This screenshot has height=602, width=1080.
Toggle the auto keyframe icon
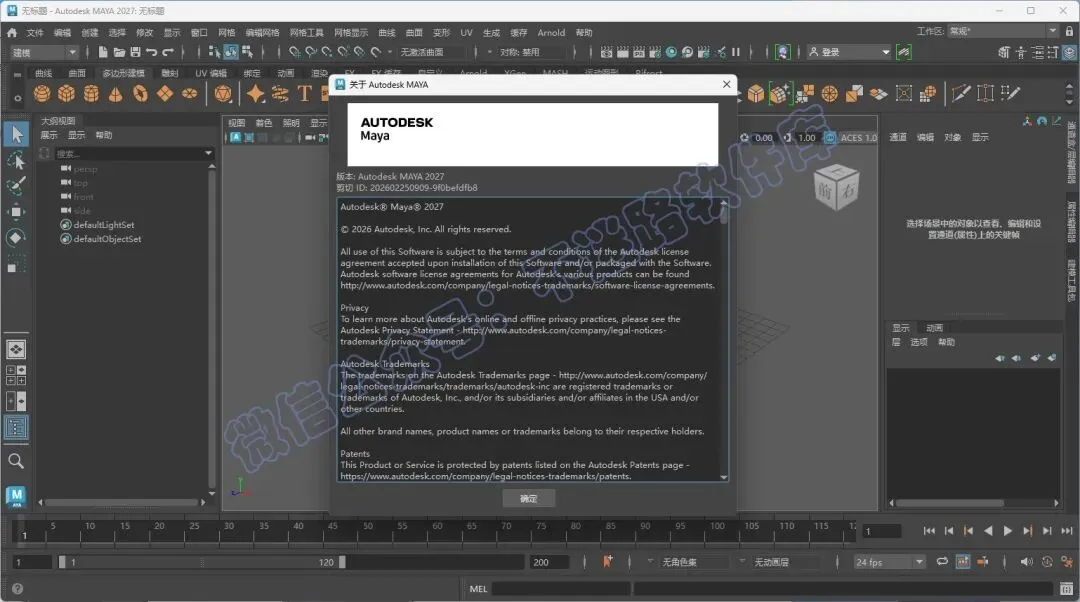1047,562
